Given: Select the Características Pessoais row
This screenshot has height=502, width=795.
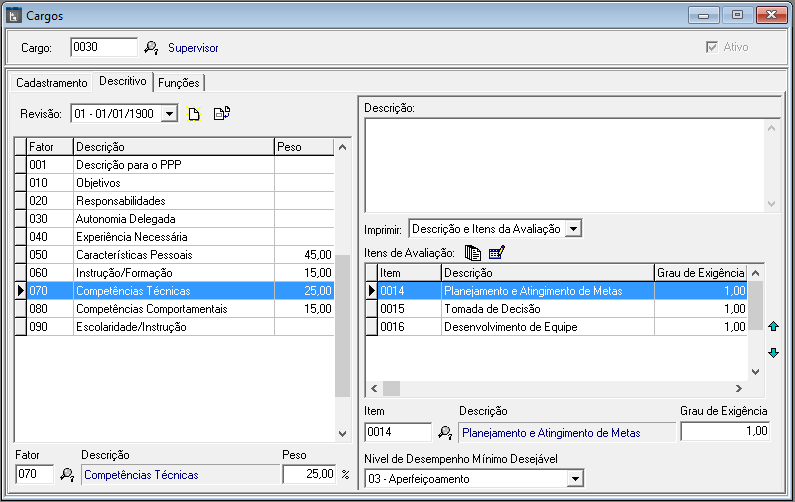Looking at the screenshot, I should pyautogui.click(x=174, y=255).
